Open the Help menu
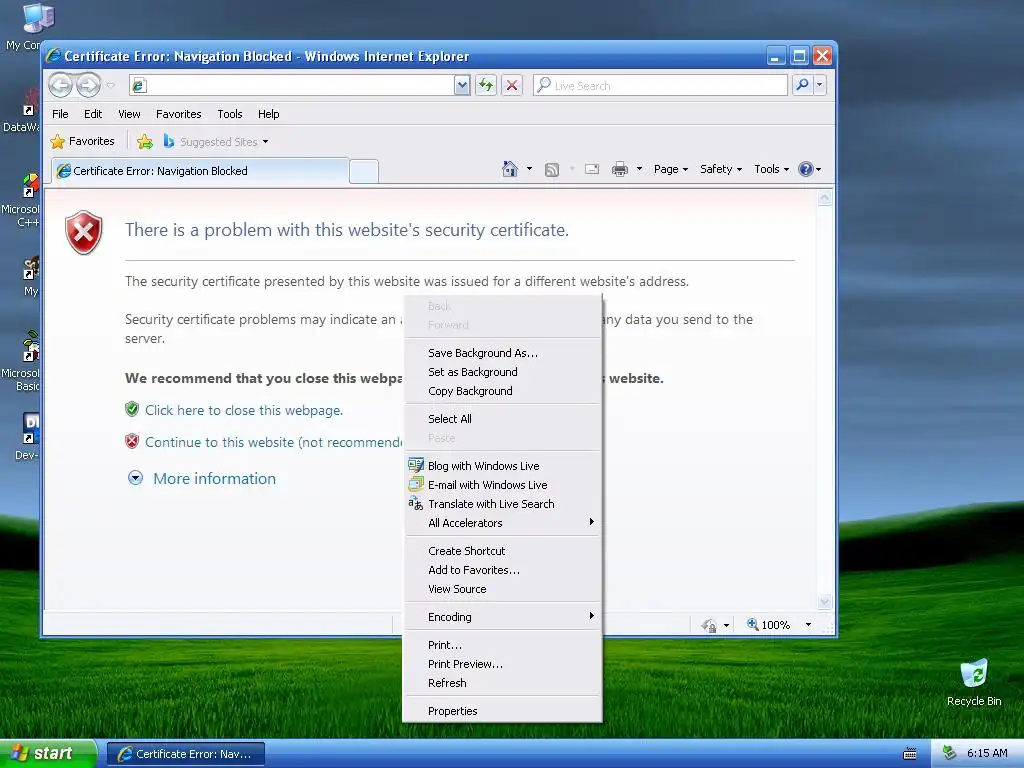The height and width of the screenshot is (768, 1024). (x=268, y=114)
